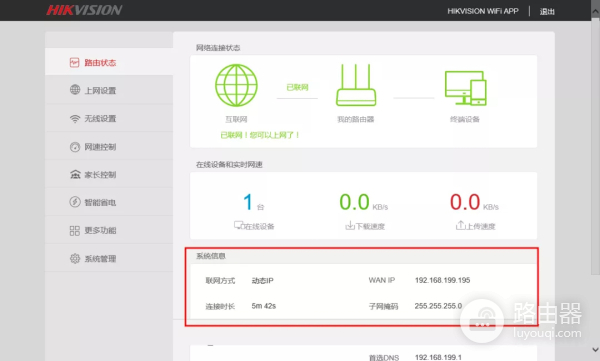The width and height of the screenshot is (600, 361).
Task: Click the 在线设备 monitor icon
Action: (239, 225)
